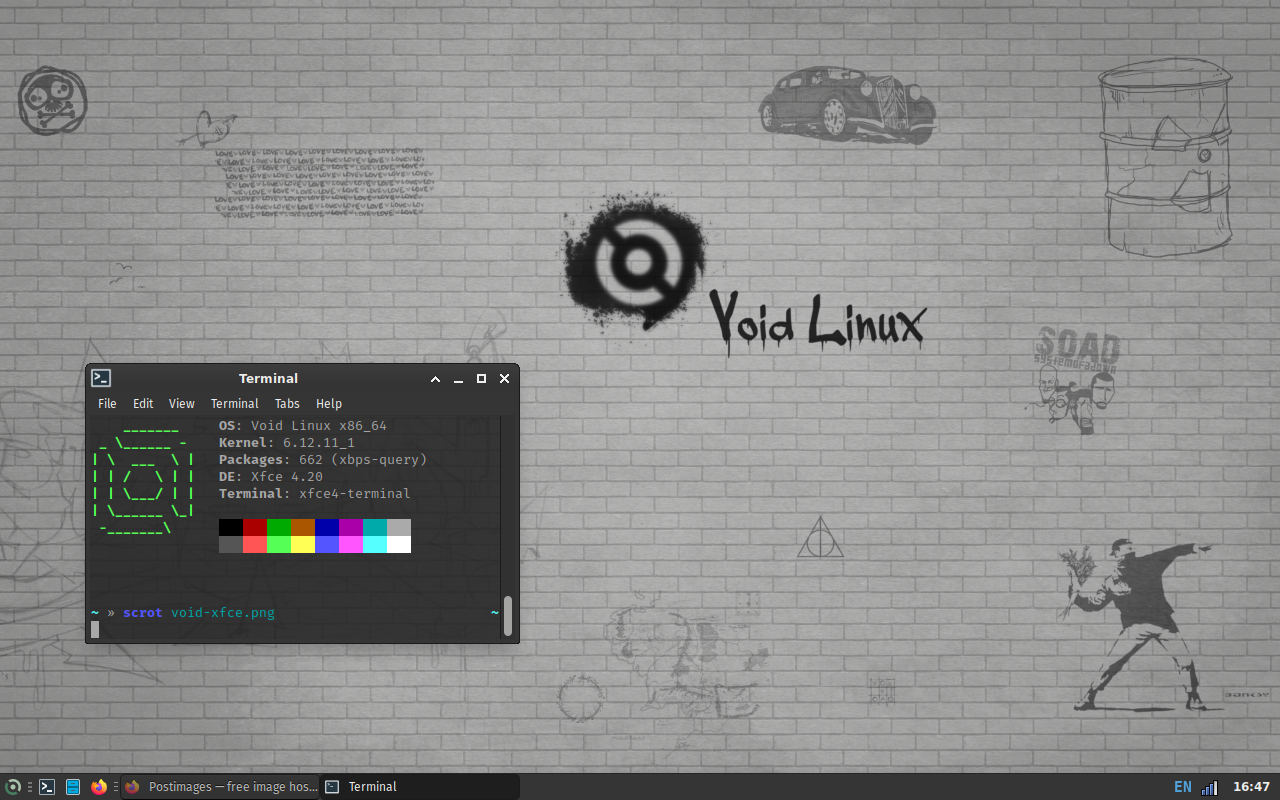Open the Tabs menu in Terminal
Viewport: 1280px width, 800px height.
click(287, 404)
